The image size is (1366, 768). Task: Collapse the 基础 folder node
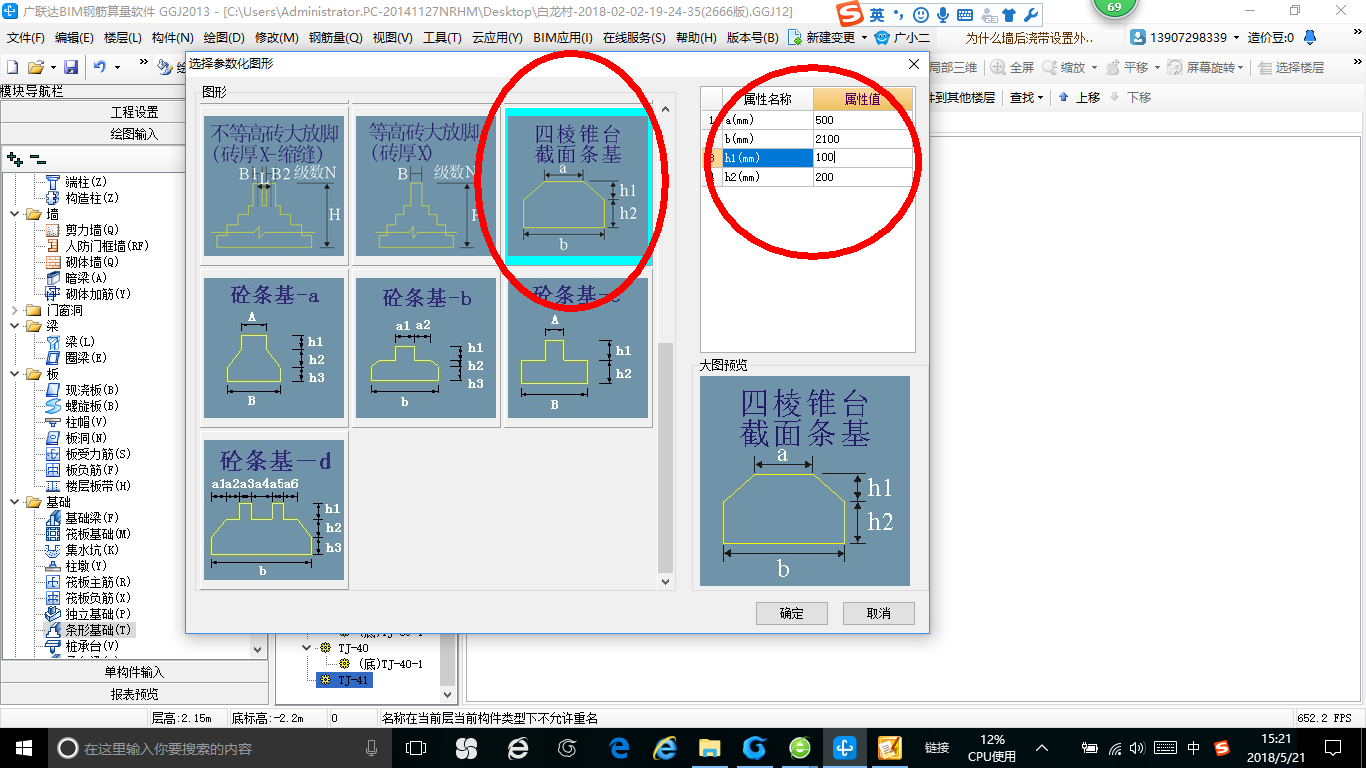point(14,502)
